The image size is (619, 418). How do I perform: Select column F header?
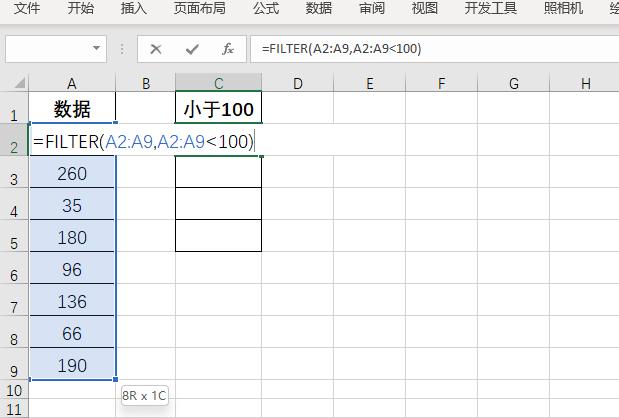441,83
